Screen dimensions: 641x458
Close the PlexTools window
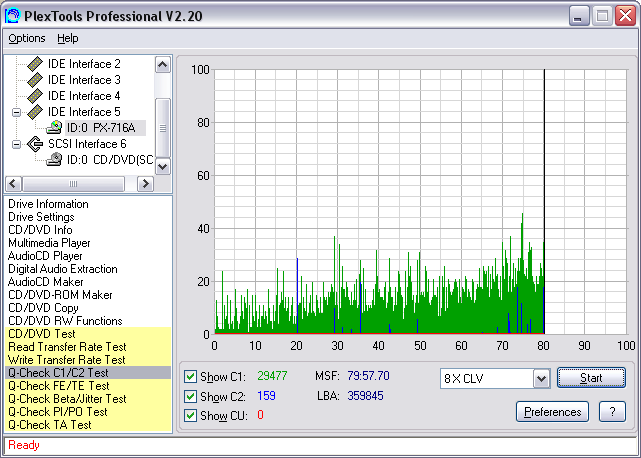[625, 16]
